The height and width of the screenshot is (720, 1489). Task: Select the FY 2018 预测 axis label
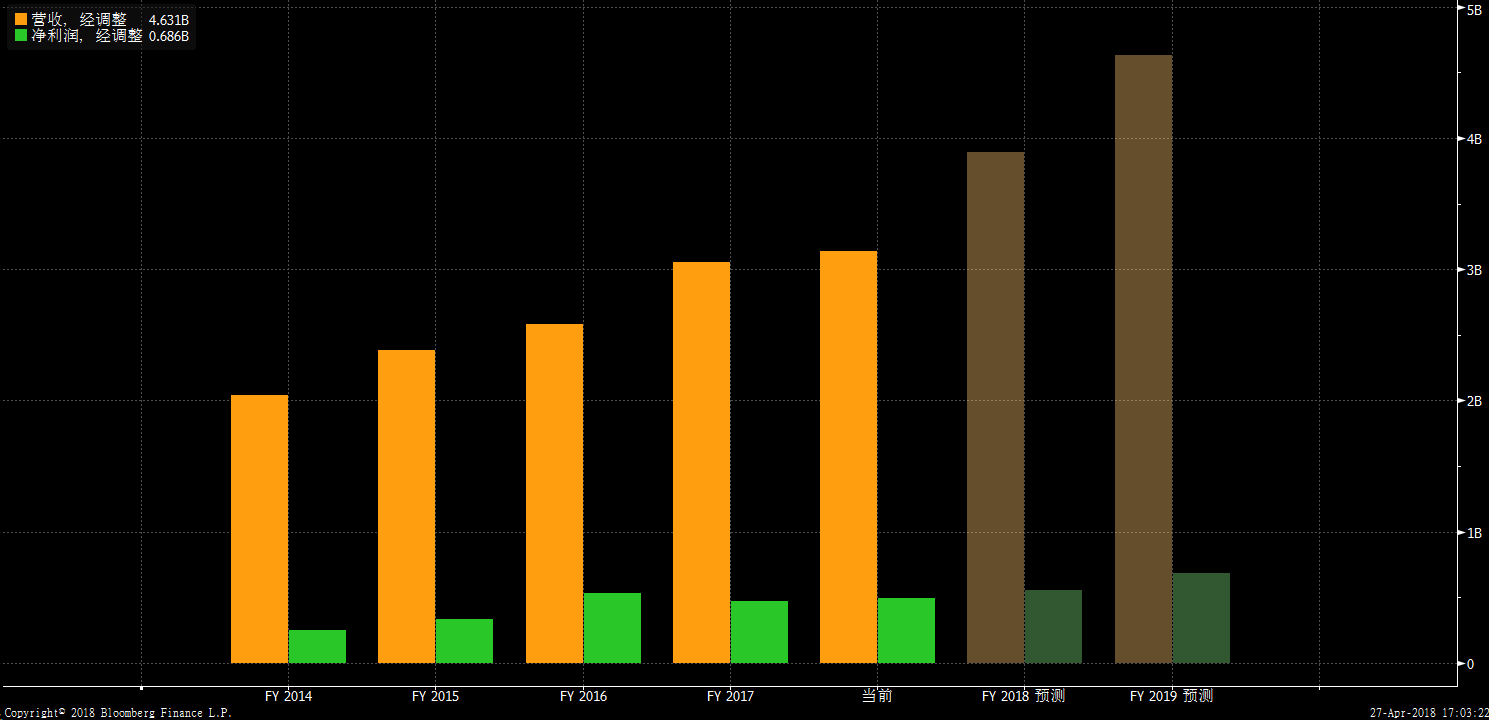coord(1023,696)
